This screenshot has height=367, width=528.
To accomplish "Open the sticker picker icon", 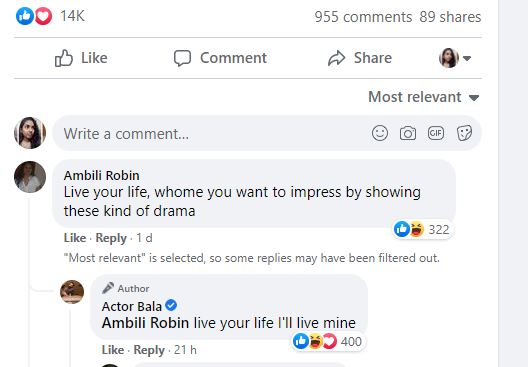I will pos(464,133).
